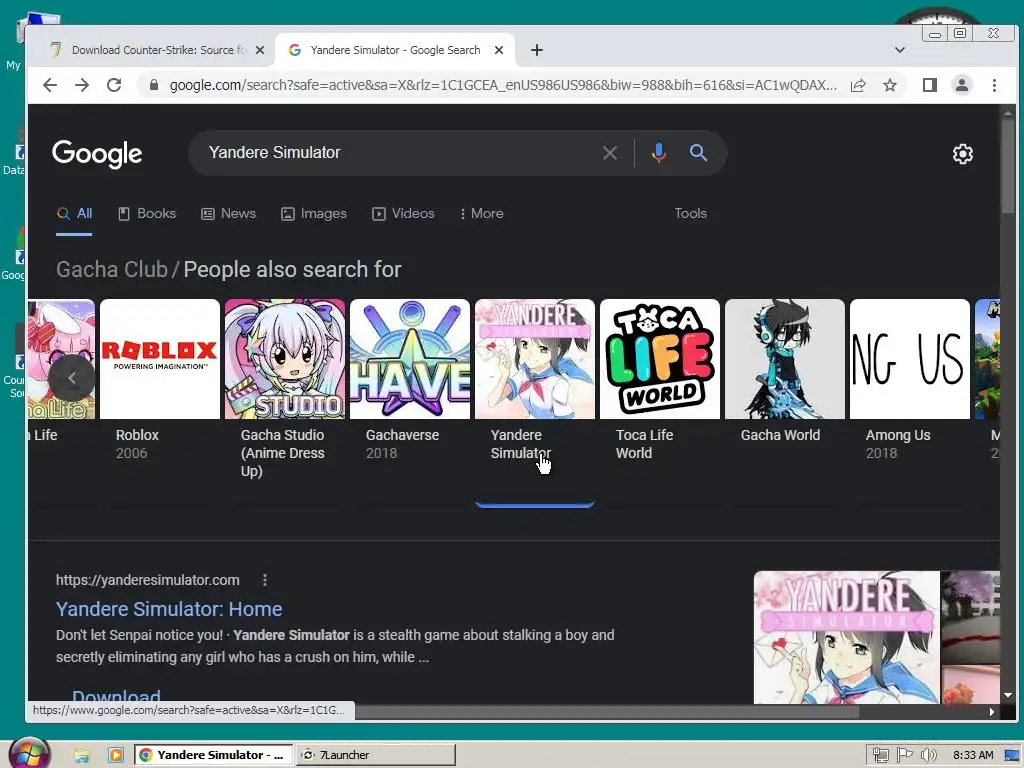Follow the Gacha Club breadcrumb link

coord(112,269)
